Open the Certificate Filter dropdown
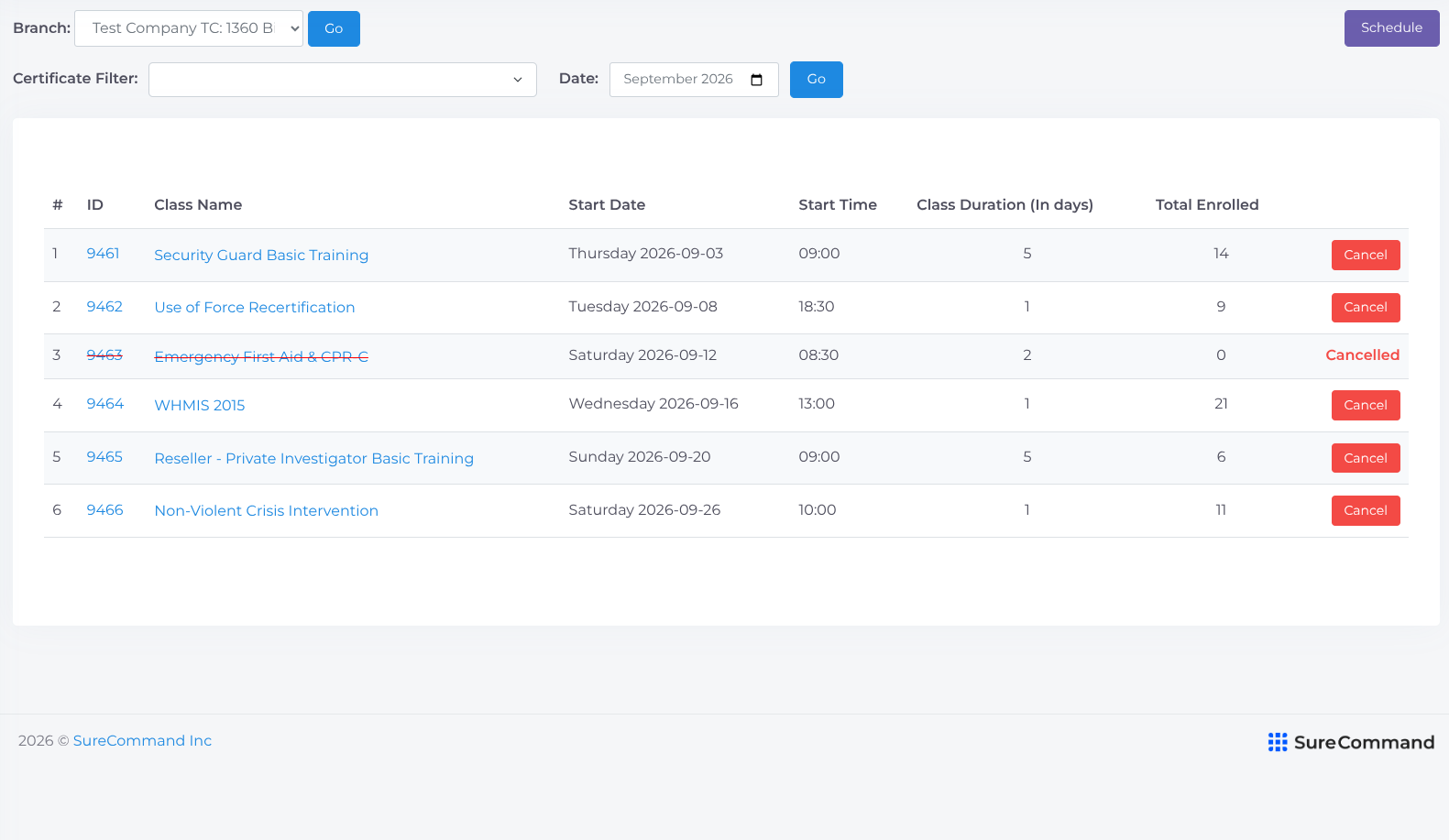Screen dimensions: 1449x840 click(343, 80)
